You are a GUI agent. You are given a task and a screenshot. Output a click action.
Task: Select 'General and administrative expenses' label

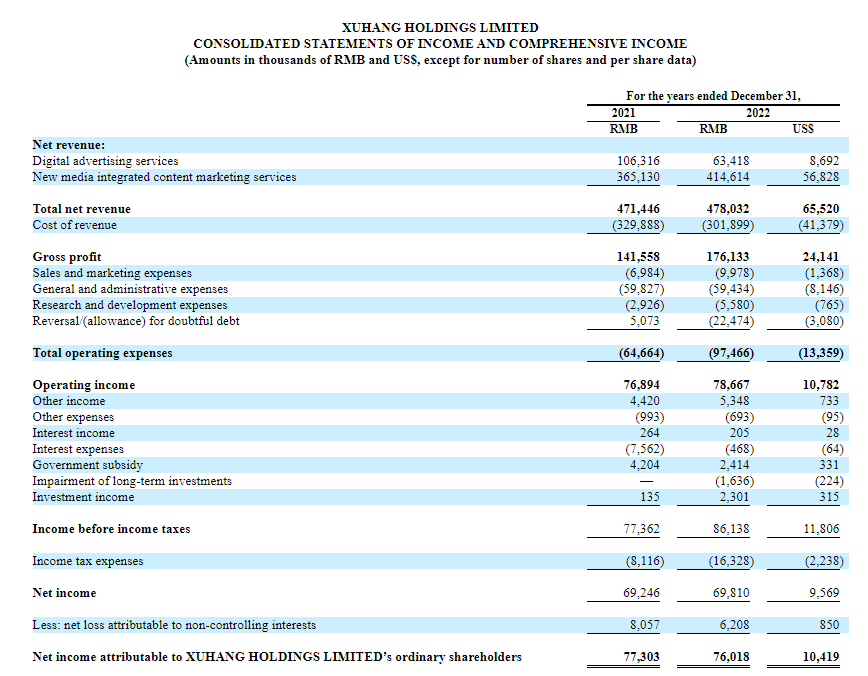(130, 289)
